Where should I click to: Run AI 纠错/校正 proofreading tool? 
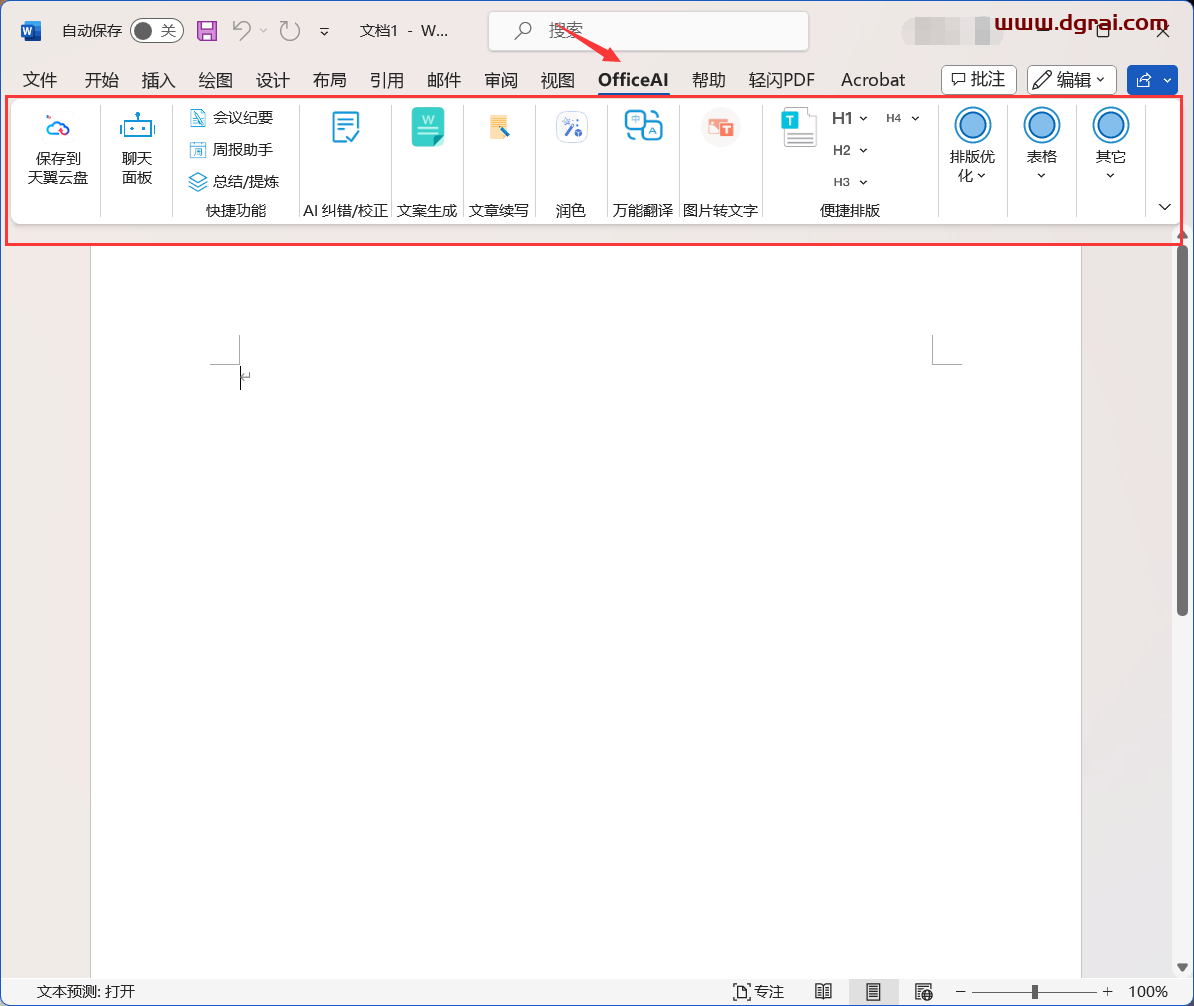point(346,127)
